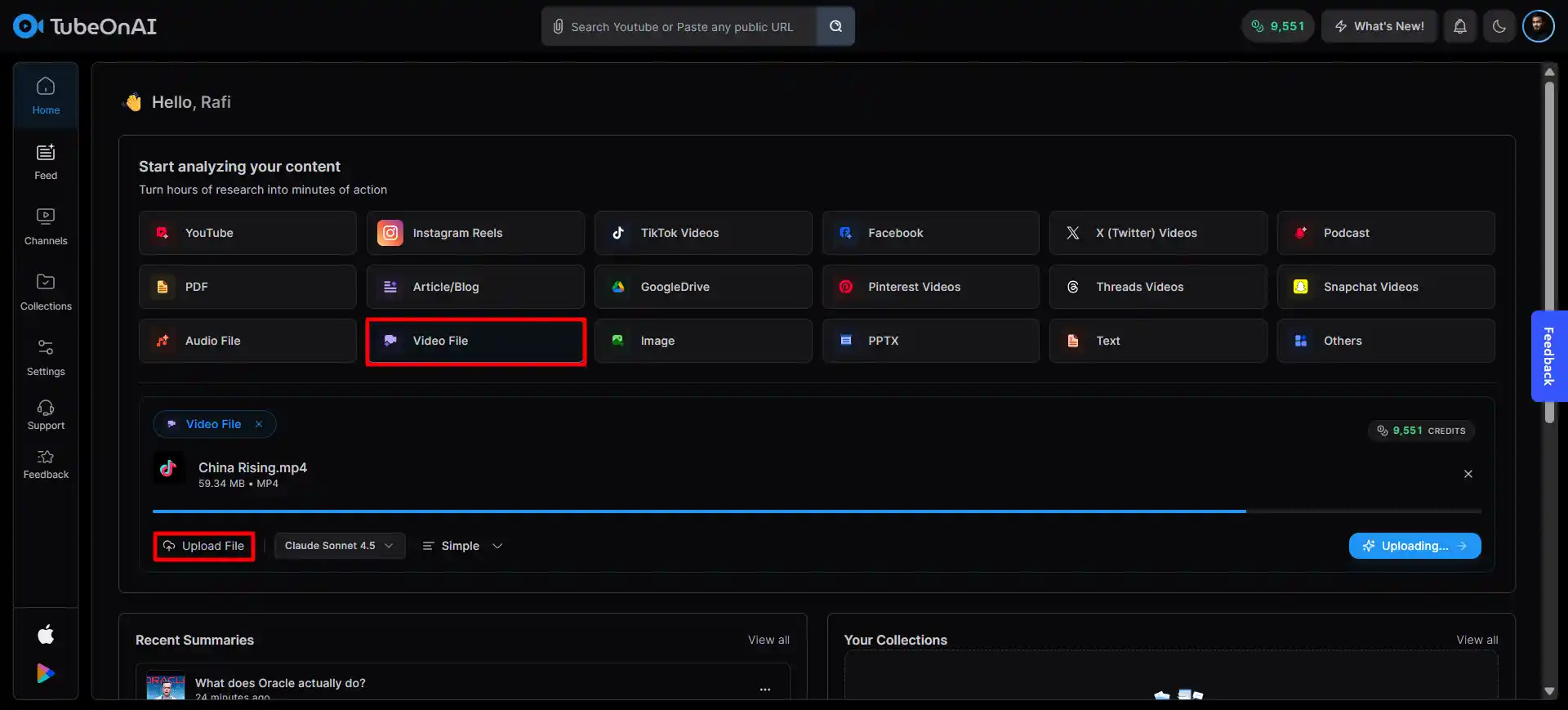
Task: Toggle dark mode moon icon
Action: 1499,26
